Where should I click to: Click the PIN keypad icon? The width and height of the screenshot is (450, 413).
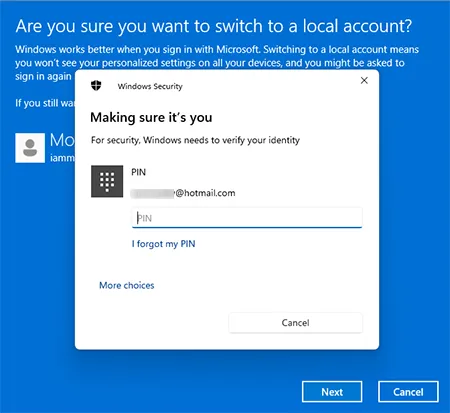pyautogui.click(x=107, y=181)
